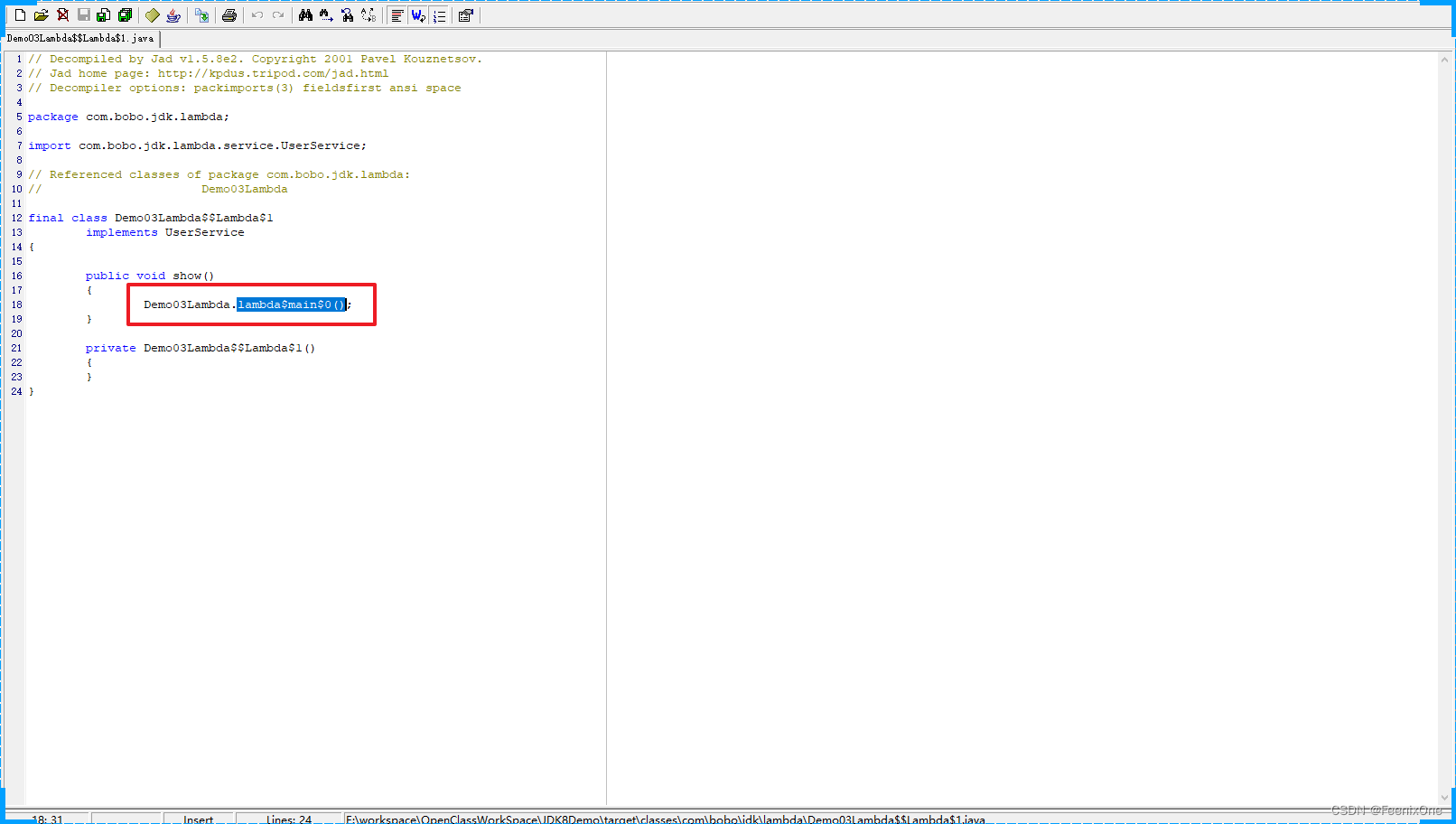Screen dimensions: 1456x824
Task: Click line number 1 in gutter
Action: (x=19, y=59)
